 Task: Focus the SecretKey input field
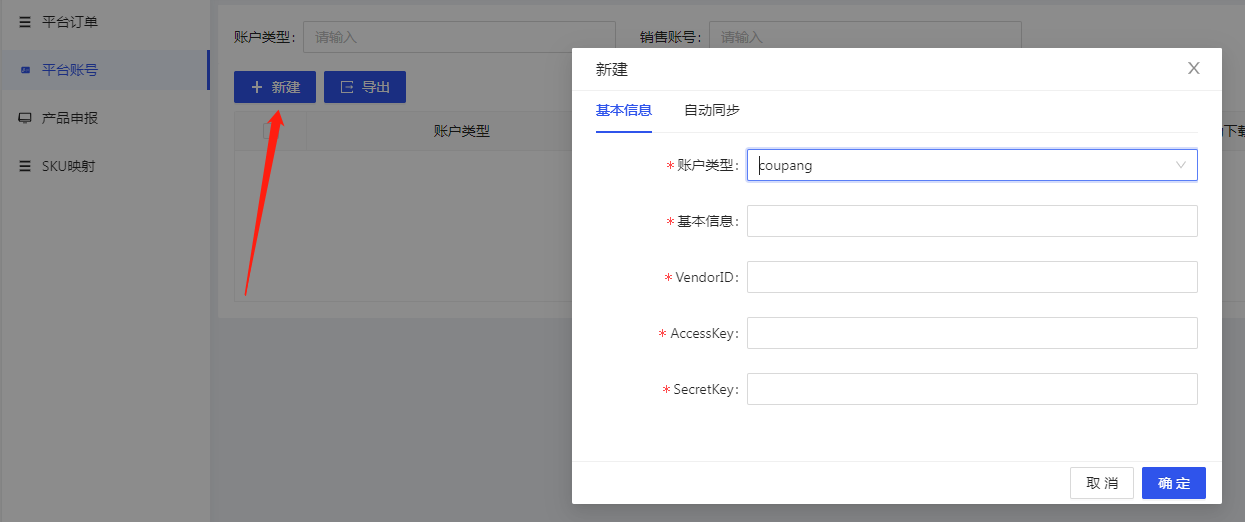(x=972, y=389)
